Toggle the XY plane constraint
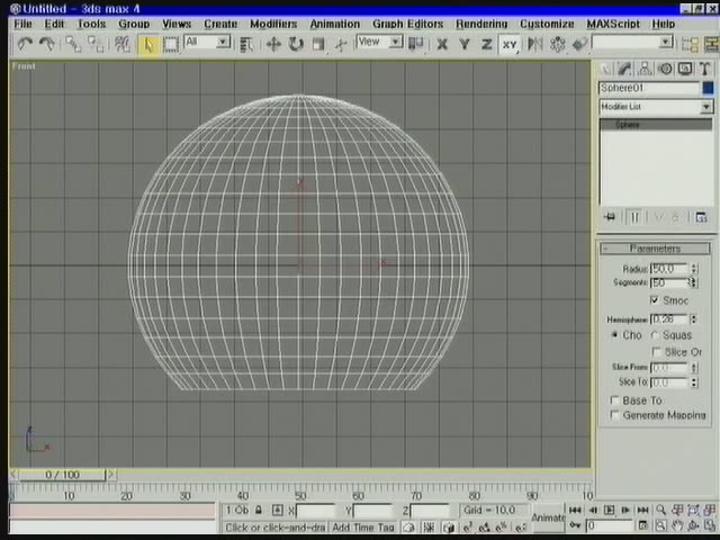This screenshot has height=540, width=720. pos(510,45)
